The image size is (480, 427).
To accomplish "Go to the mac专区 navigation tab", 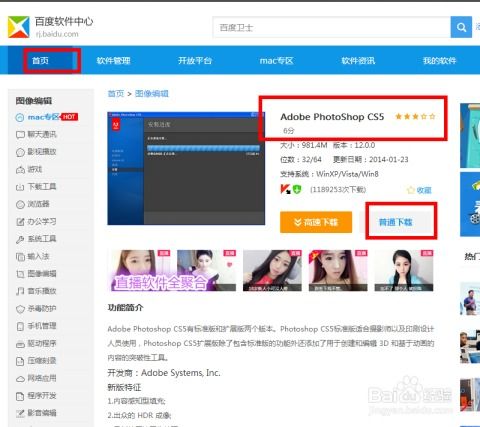I will (276, 61).
